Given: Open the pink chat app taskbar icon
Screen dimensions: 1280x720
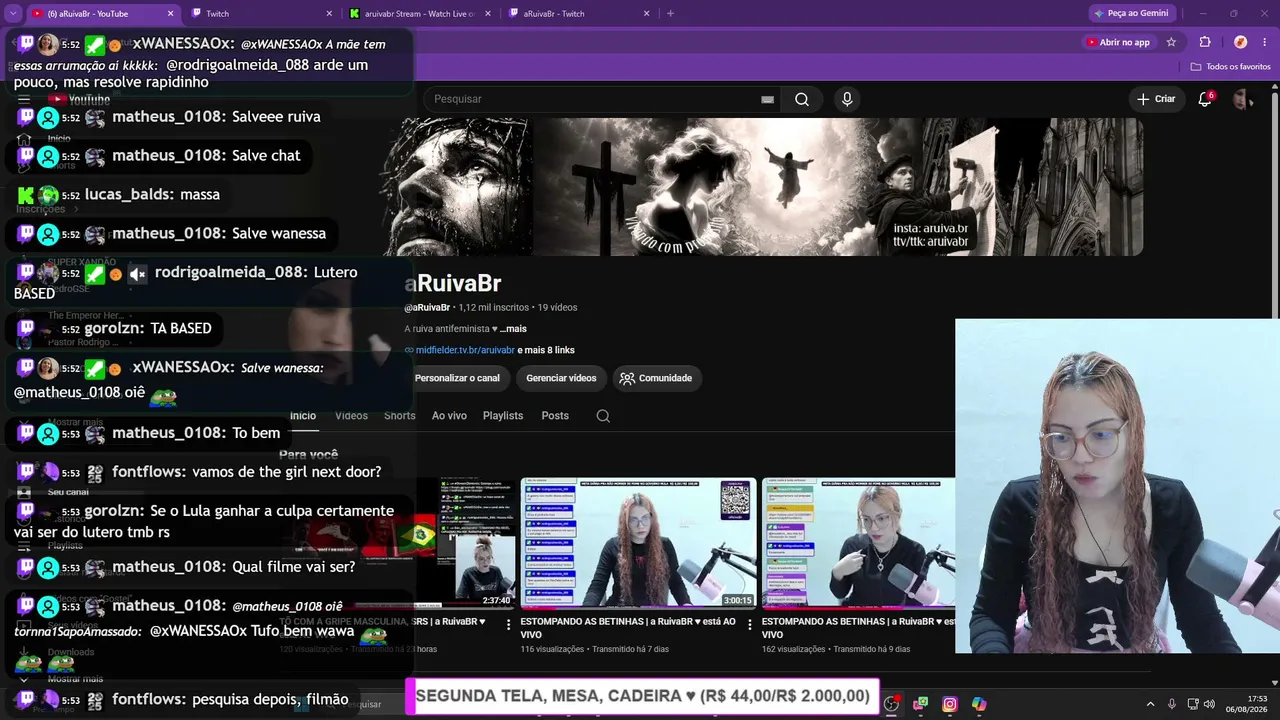Looking at the screenshot, I should coord(920,704).
